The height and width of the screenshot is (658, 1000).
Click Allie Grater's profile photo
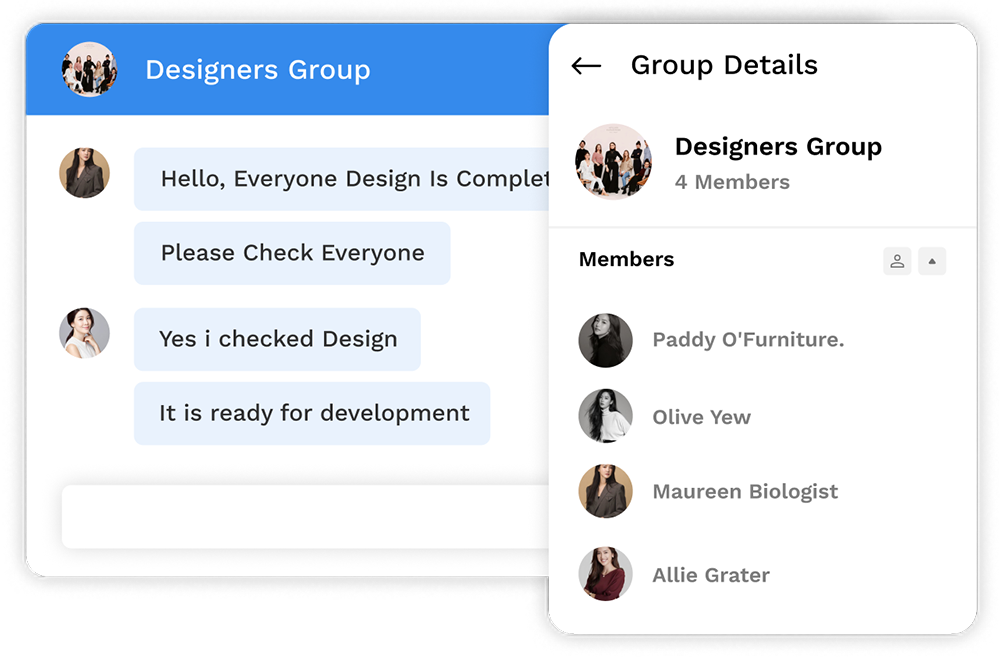[x=605, y=574]
